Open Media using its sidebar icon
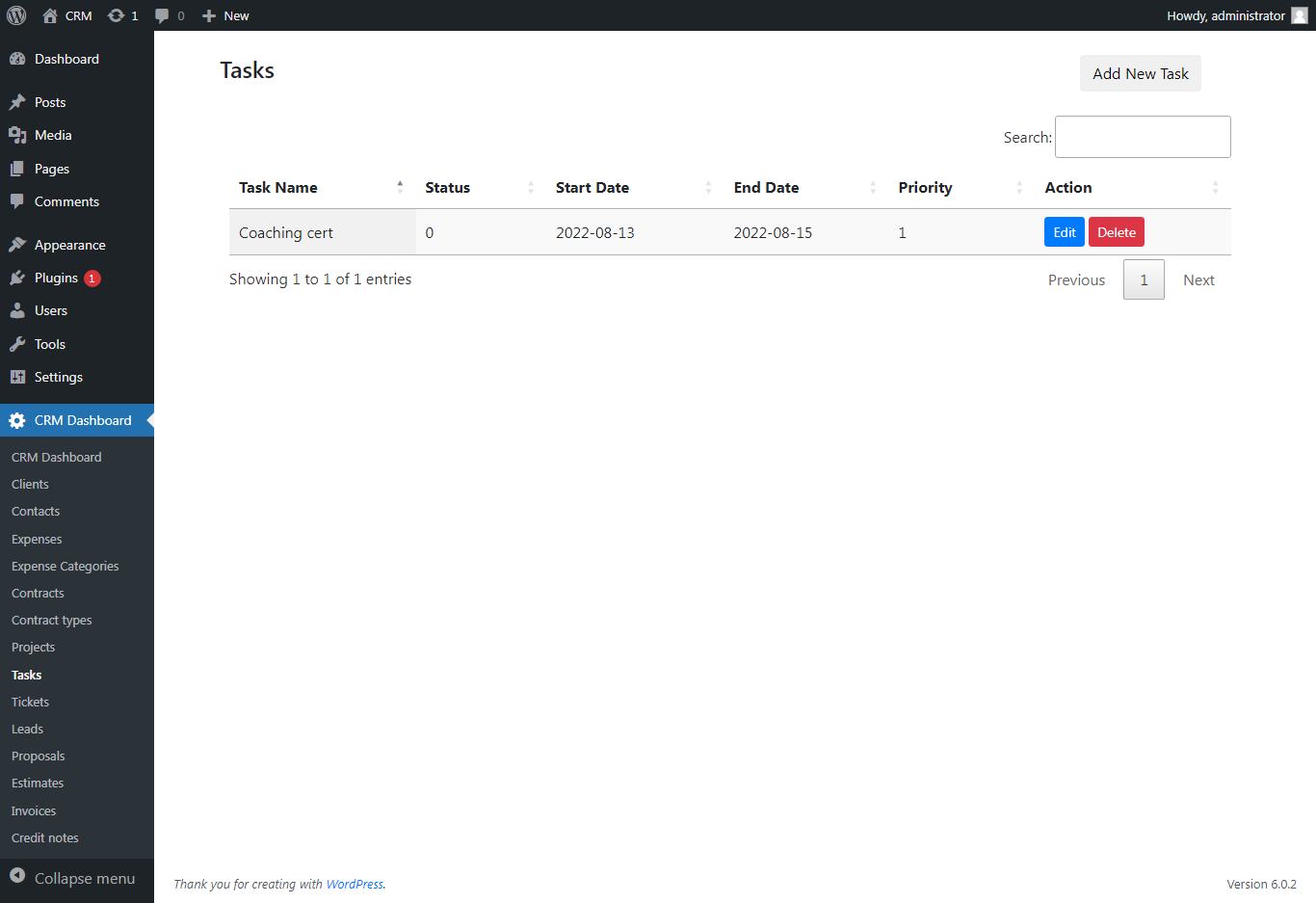 20,135
